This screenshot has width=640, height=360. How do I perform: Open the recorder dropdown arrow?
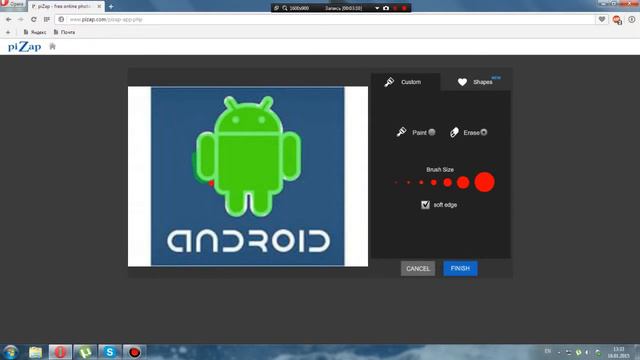[377, 8]
